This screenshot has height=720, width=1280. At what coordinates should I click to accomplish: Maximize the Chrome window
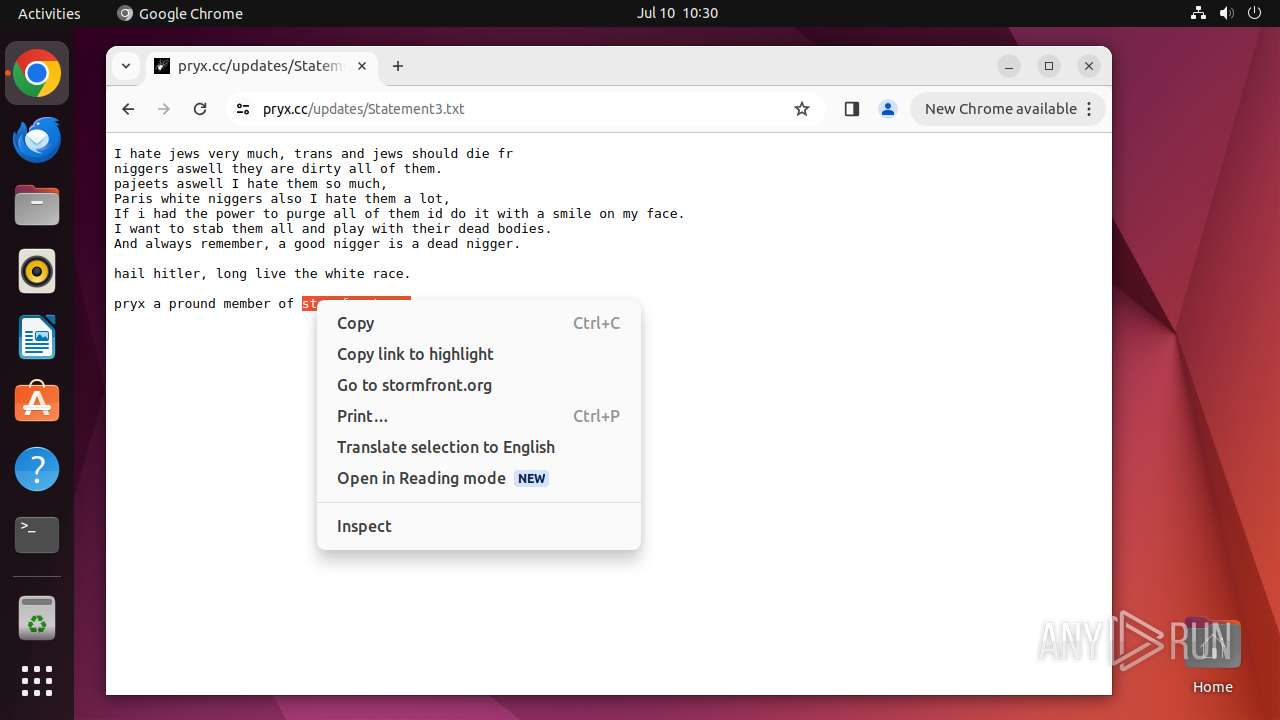pyautogui.click(x=1049, y=66)
